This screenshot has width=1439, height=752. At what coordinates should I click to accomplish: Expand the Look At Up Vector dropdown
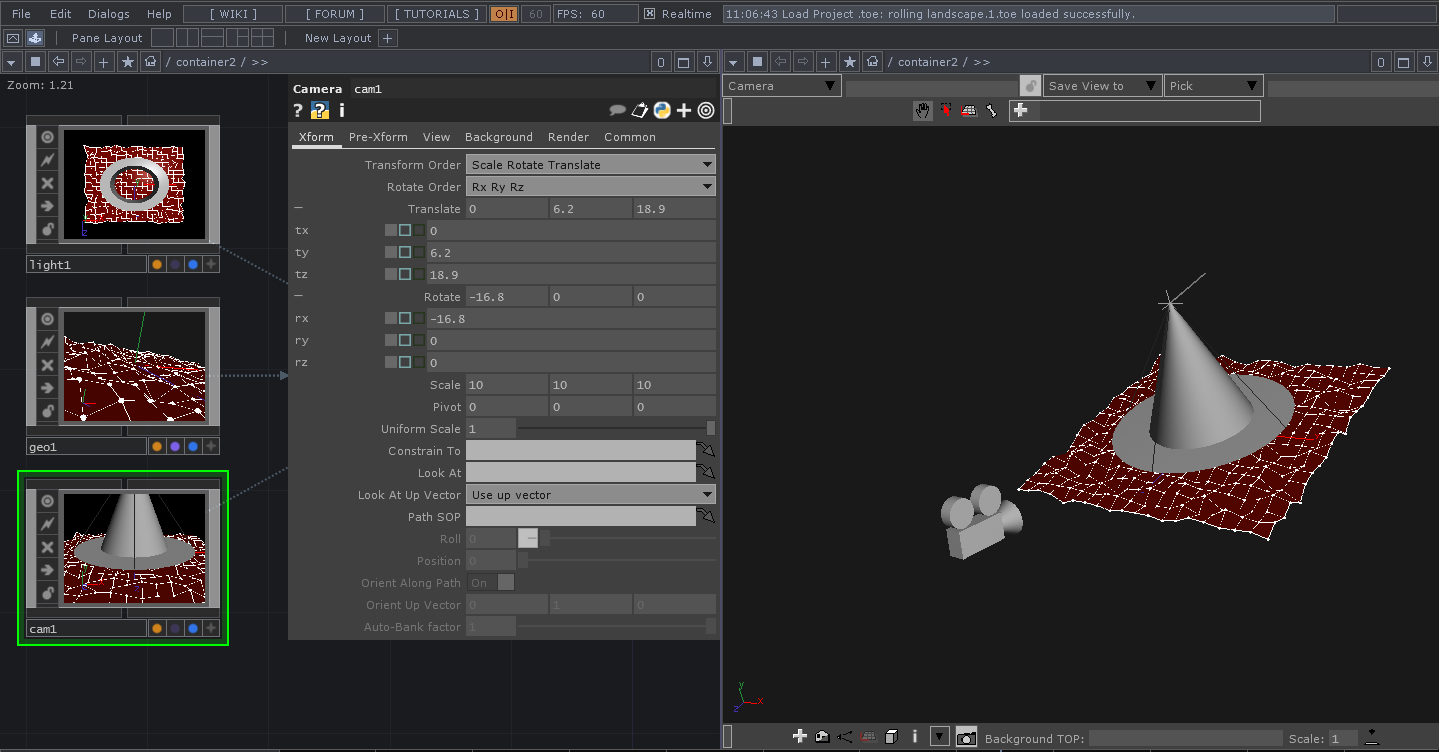pos(590,495)
